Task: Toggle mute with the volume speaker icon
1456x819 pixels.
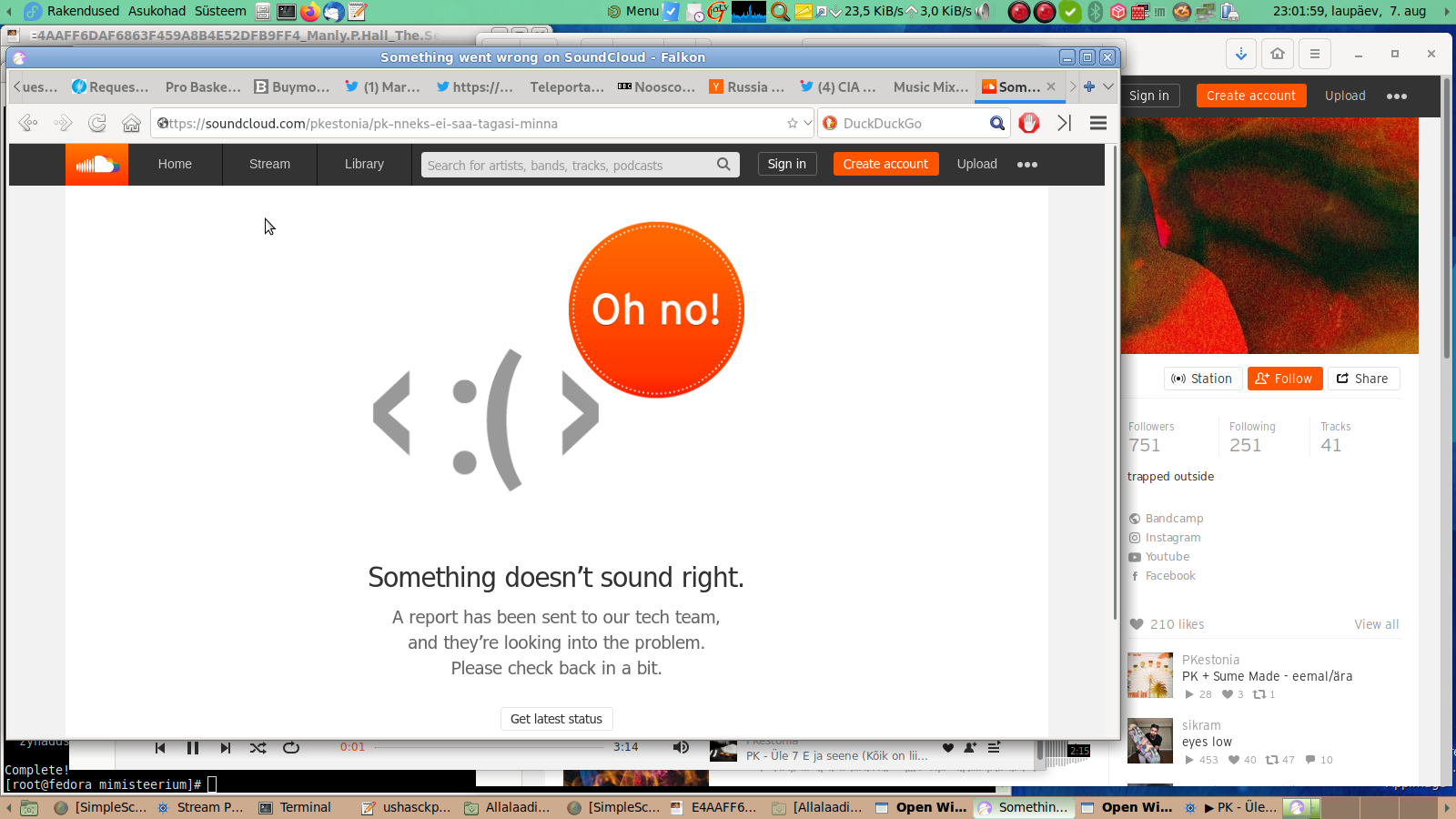Action: pyautogui.click(x=681, y=748)
